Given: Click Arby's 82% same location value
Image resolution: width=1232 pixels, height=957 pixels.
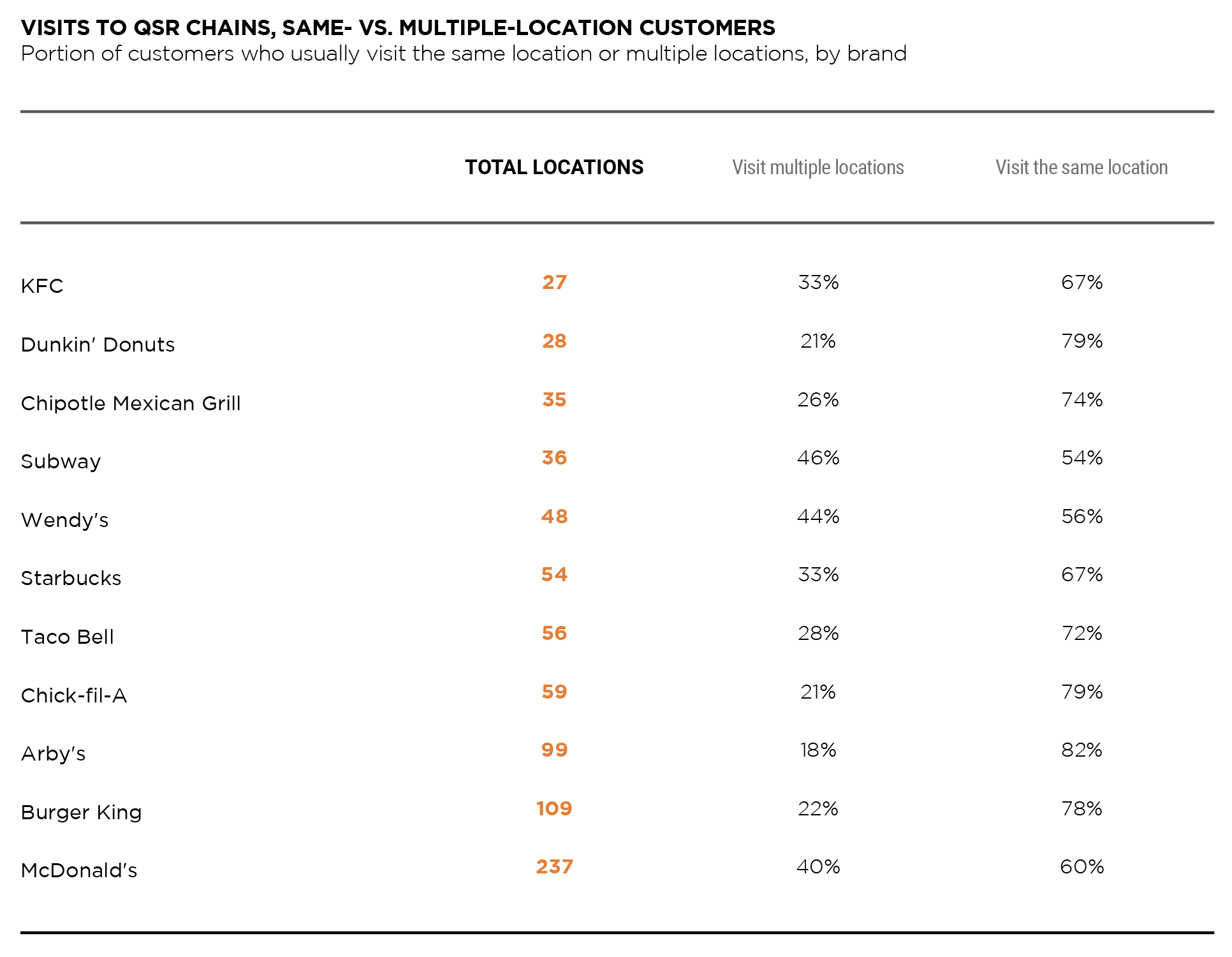Looking at the screenshot, I should [x=1082, y=750].
